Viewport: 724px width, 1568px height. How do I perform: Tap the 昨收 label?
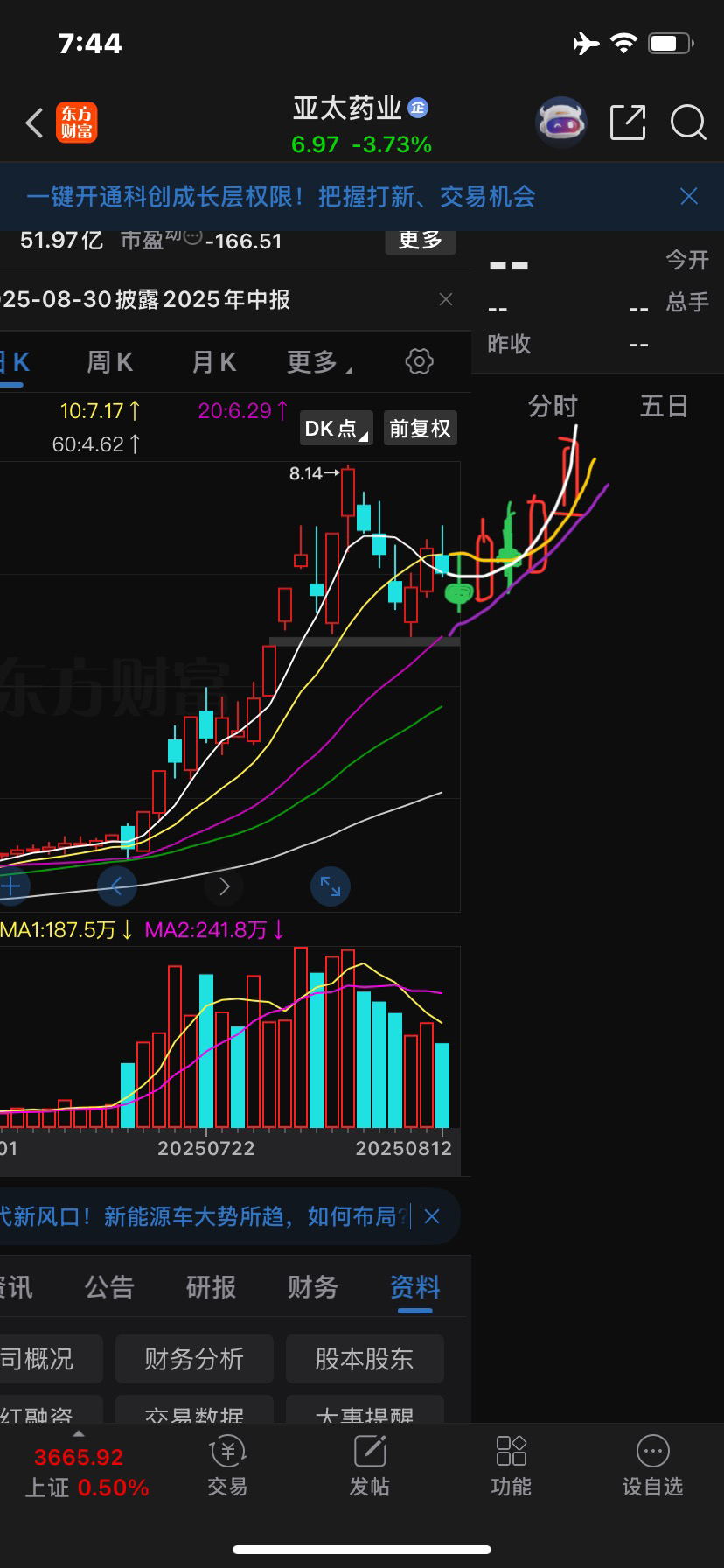tap(509, 344)
